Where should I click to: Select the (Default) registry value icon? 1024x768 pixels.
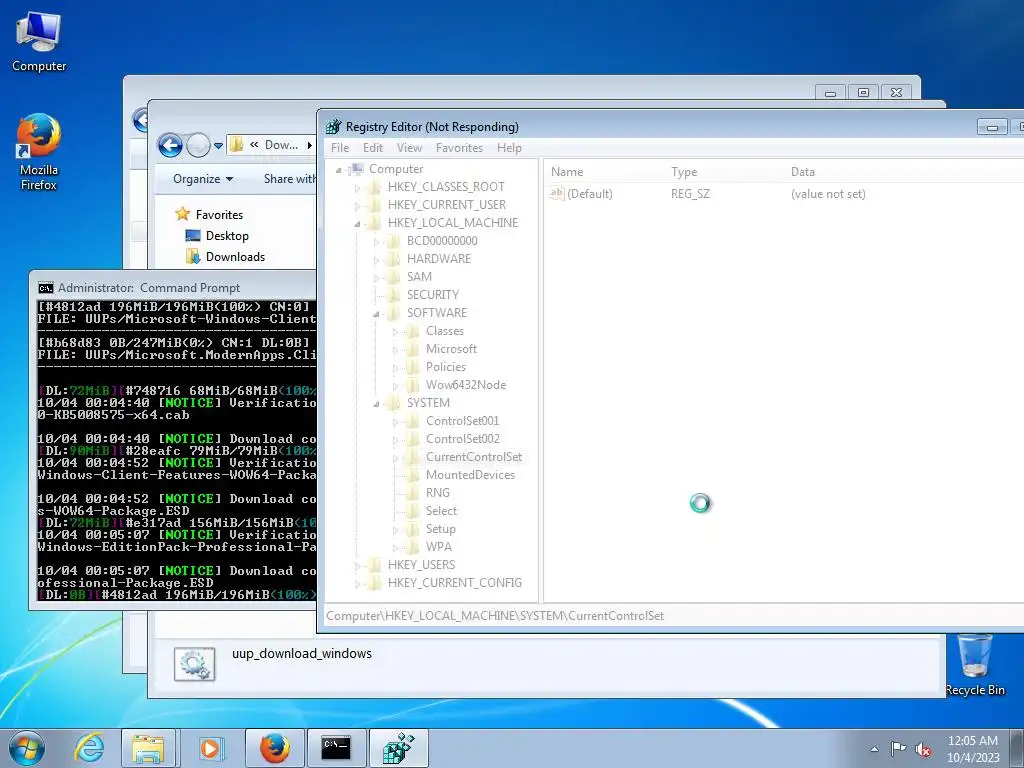pos(556,193)
